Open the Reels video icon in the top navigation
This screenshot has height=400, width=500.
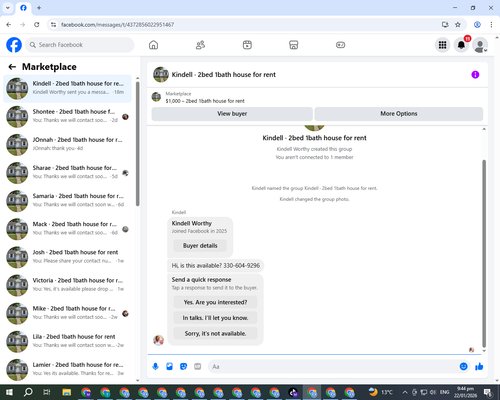point(247,45)
